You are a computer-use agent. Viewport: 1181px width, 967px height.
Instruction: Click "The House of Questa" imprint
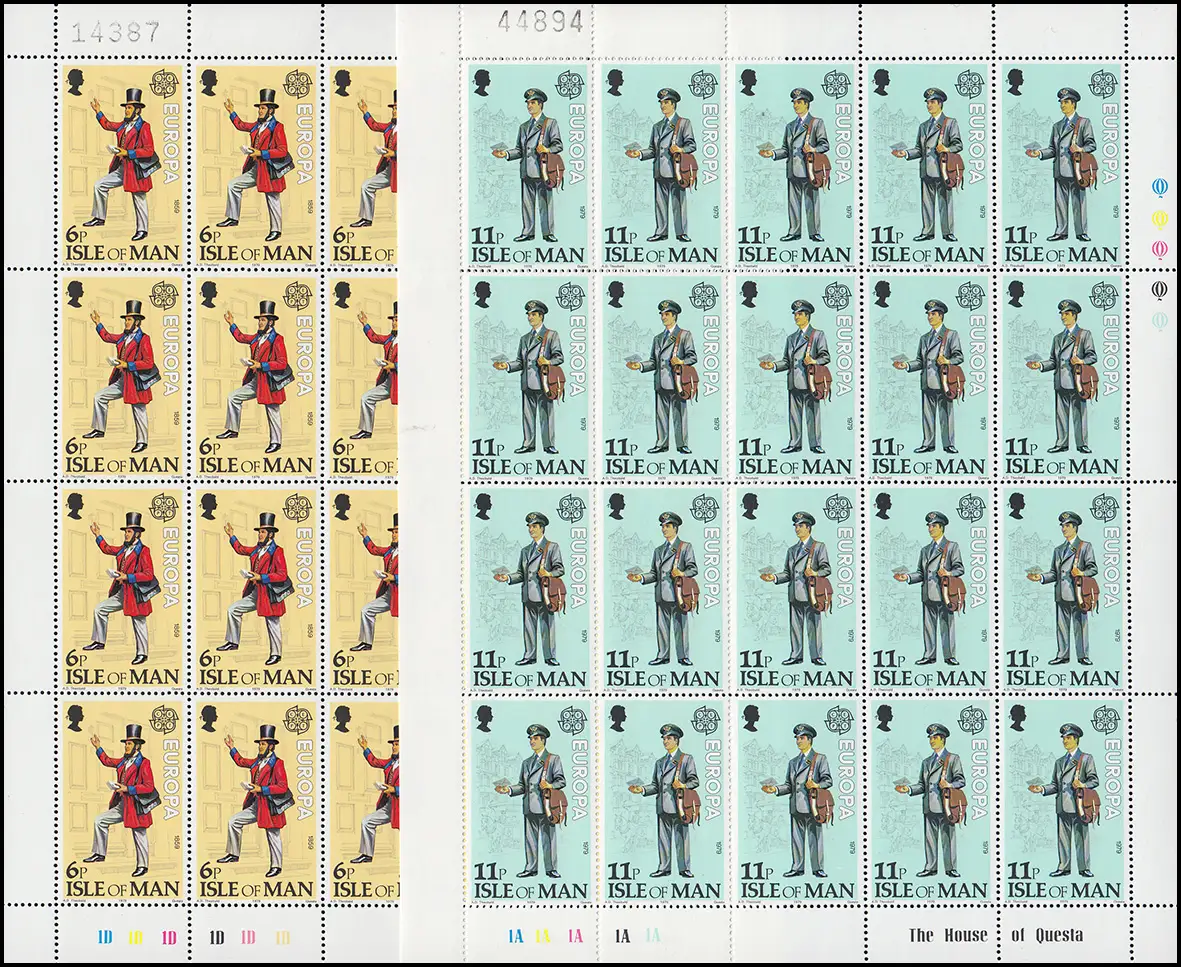click(x=994, y=936)
